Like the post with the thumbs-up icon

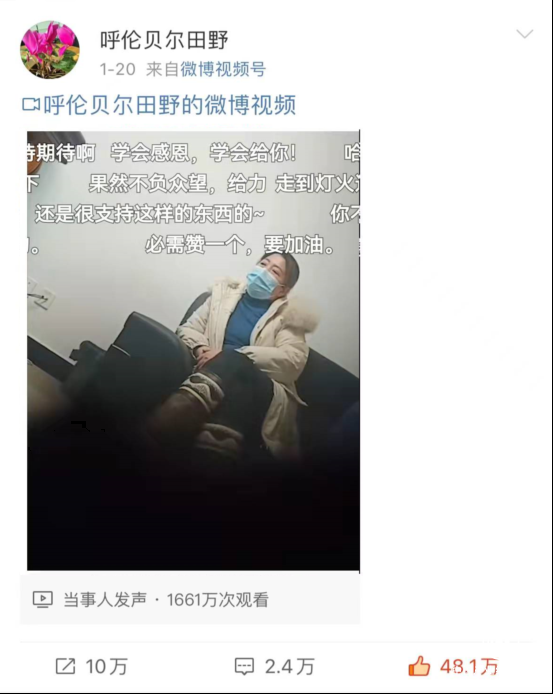[x=419, y=666]
